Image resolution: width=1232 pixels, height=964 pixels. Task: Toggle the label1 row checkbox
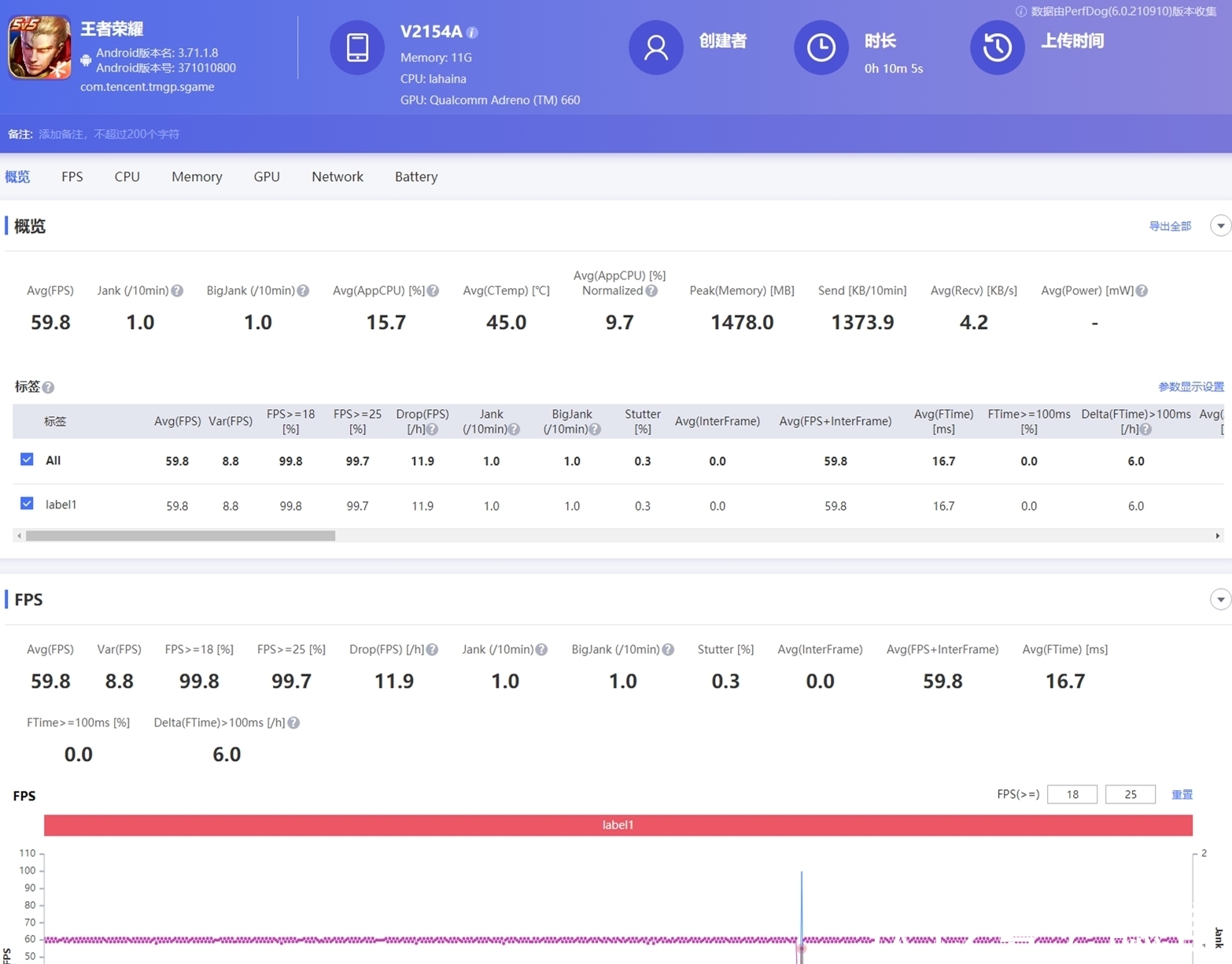[27, 503]
